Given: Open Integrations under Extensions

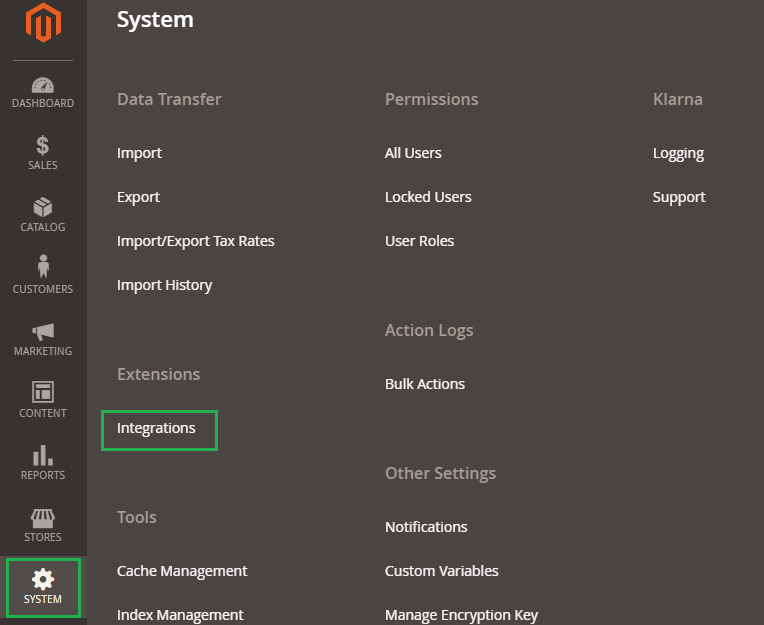Looking at the screenshot, I should pos(156,428).
